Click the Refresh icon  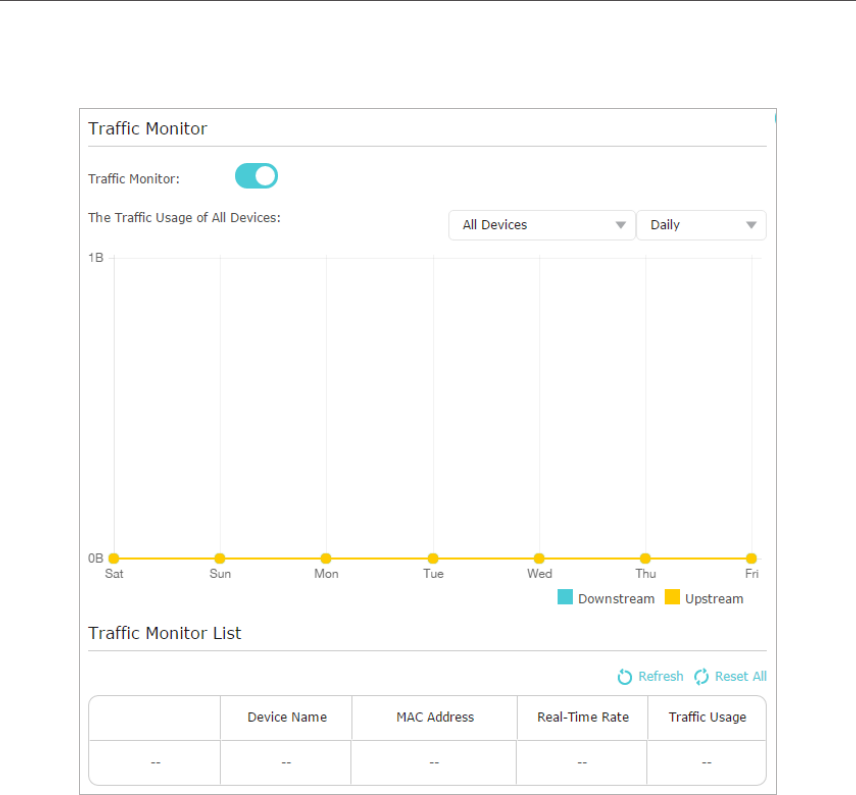click(x=625, y=677)
